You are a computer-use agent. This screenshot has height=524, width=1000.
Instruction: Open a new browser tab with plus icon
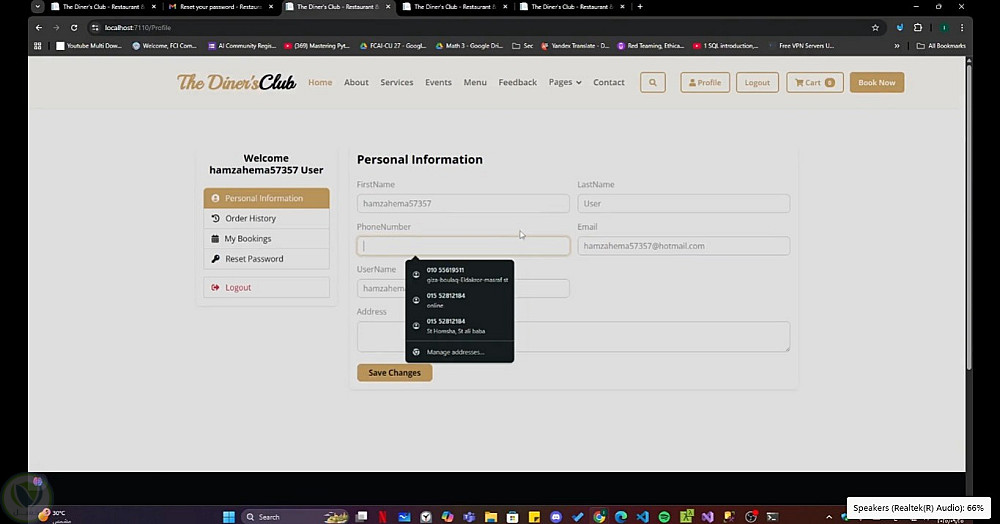click(640, 6)
